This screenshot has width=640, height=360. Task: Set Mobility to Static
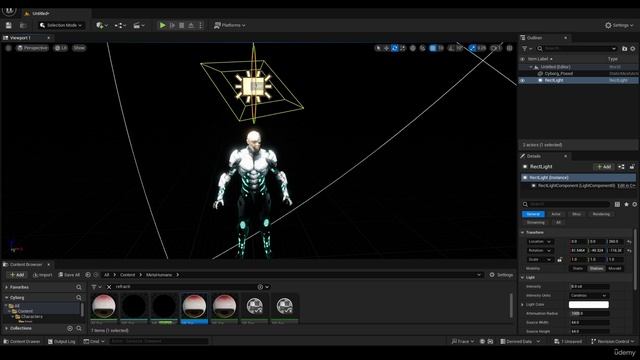578,269
